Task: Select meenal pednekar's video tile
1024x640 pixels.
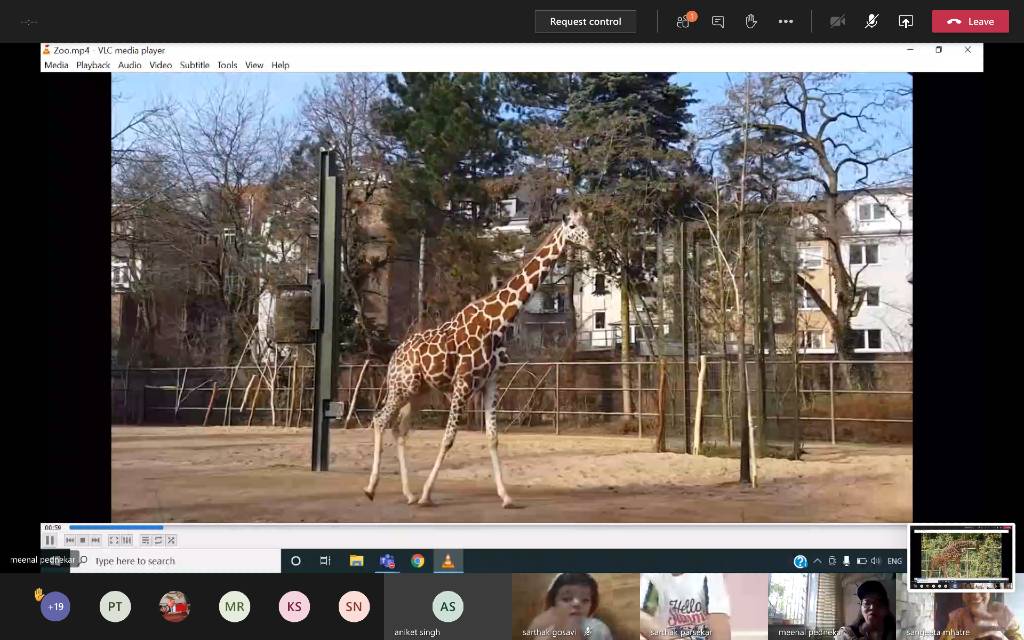Action: pos(831,607)
